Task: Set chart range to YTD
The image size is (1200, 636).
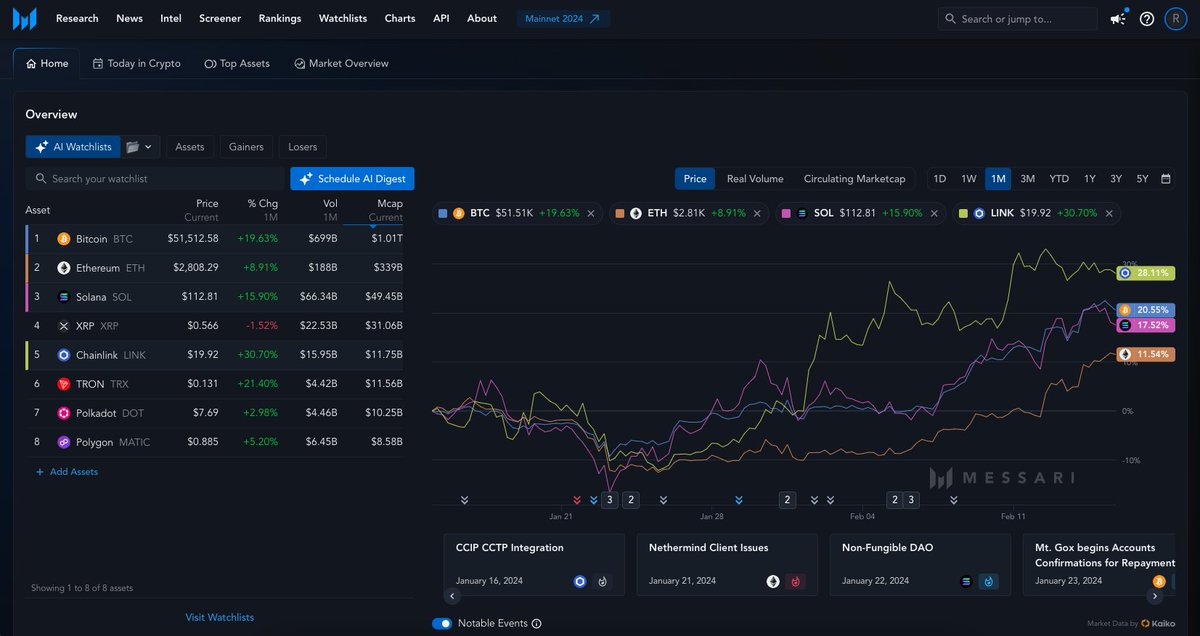Action: point(1059,179)
